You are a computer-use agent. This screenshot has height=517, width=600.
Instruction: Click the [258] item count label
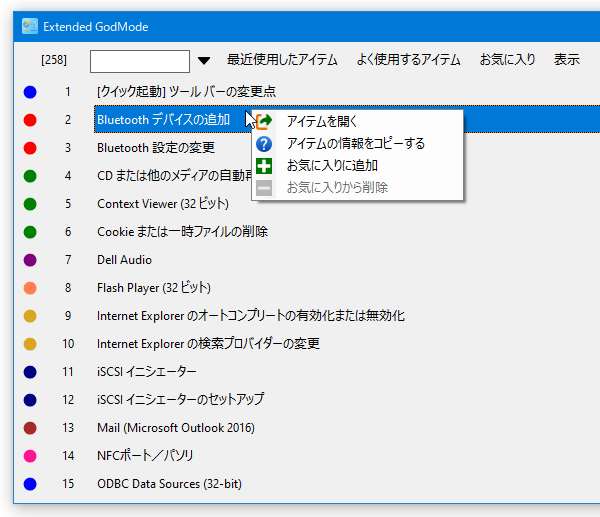(x=54, y=60)
